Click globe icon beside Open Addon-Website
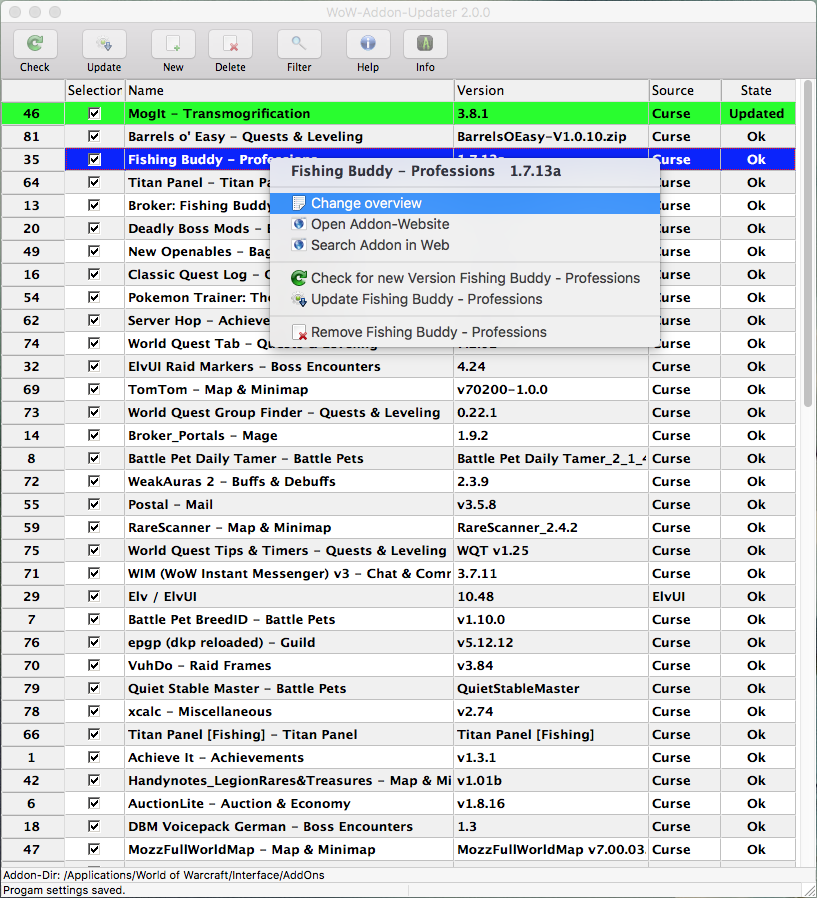The height and width of the screenshot is (898, 817). tap(299, 224)
